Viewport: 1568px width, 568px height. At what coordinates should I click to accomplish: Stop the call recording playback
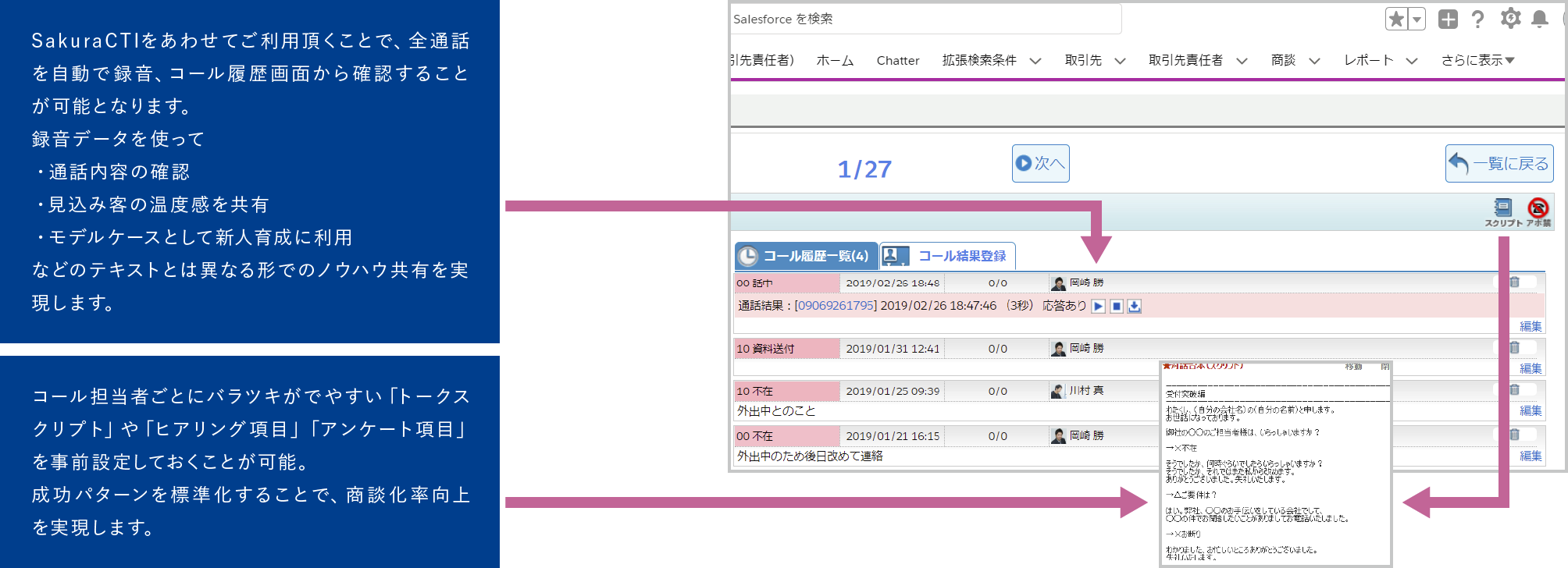(1117, 306)
